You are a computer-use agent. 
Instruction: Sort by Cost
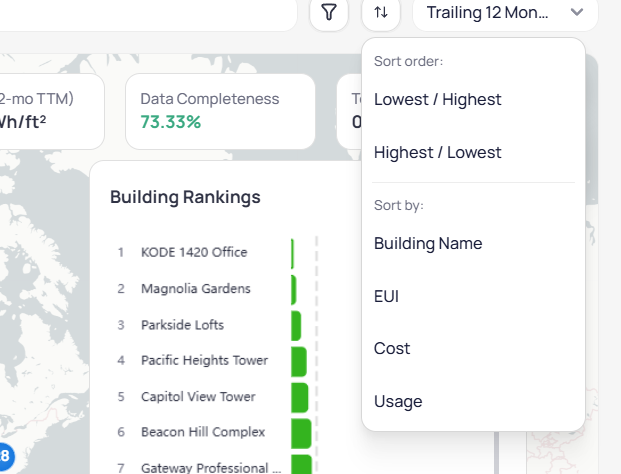(473, 348)
